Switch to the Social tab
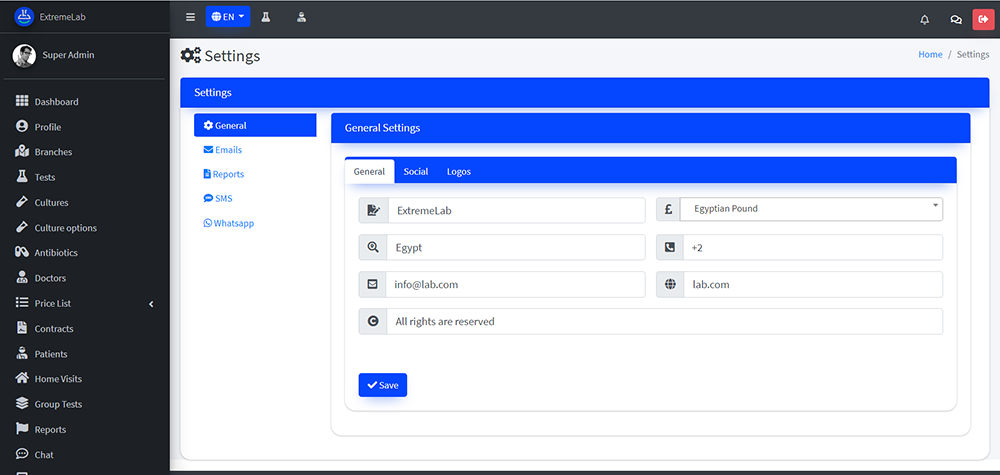The width and height of the screenshot is (1000, 475). click(x=416, y=171)
